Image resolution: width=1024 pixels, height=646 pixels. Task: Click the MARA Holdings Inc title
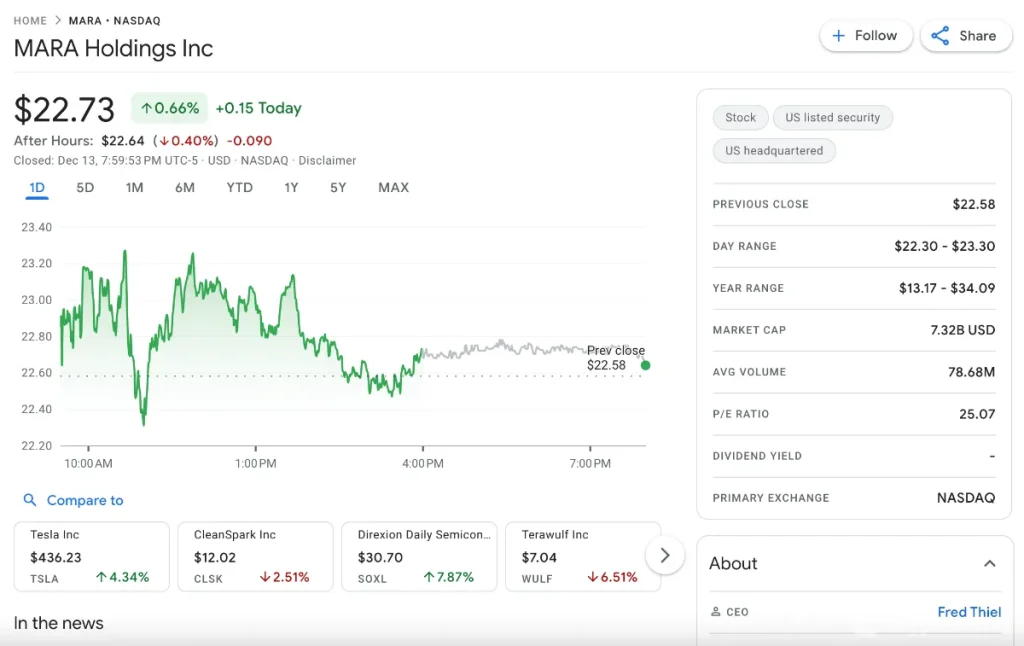click(114, 49)
